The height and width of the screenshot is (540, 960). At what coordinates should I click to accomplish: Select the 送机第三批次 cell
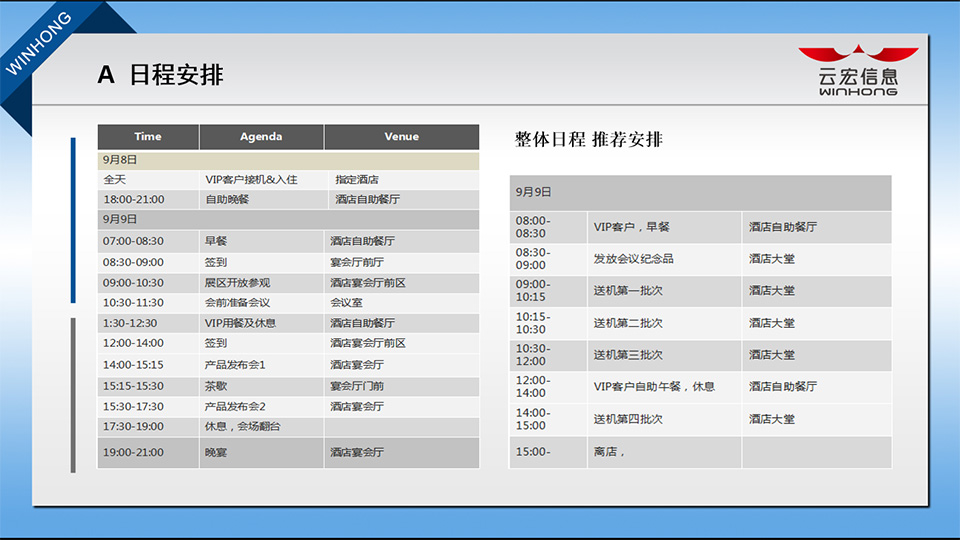click(628, 355)
